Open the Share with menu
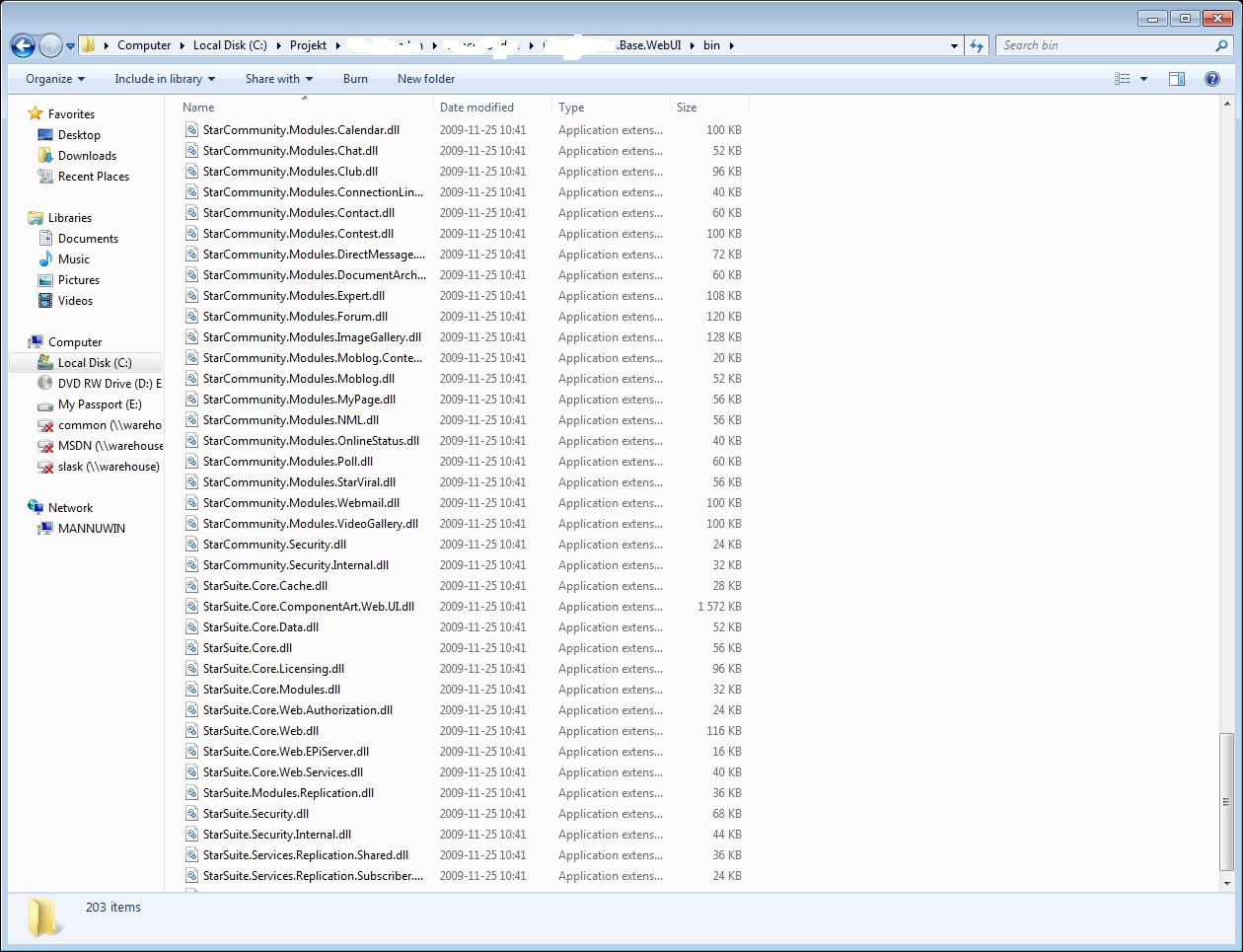Screen dimensions: 1243x952 tap(278, 79)
